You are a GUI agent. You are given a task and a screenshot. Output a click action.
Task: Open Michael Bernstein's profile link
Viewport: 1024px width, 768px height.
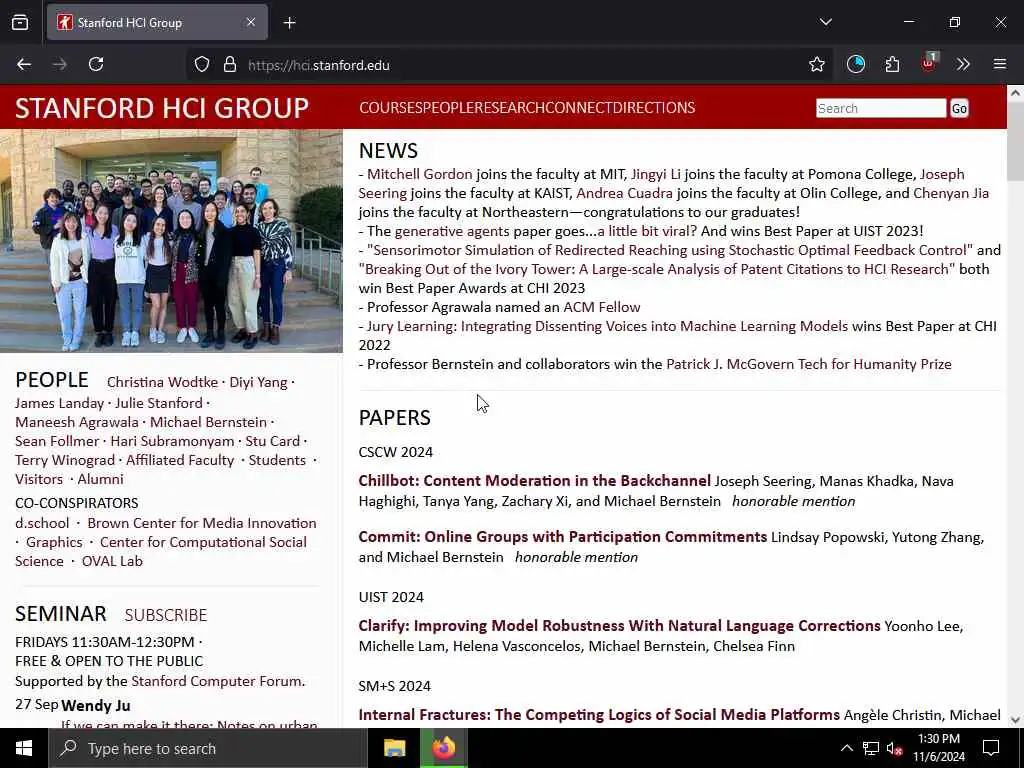[x=208, y=423]
